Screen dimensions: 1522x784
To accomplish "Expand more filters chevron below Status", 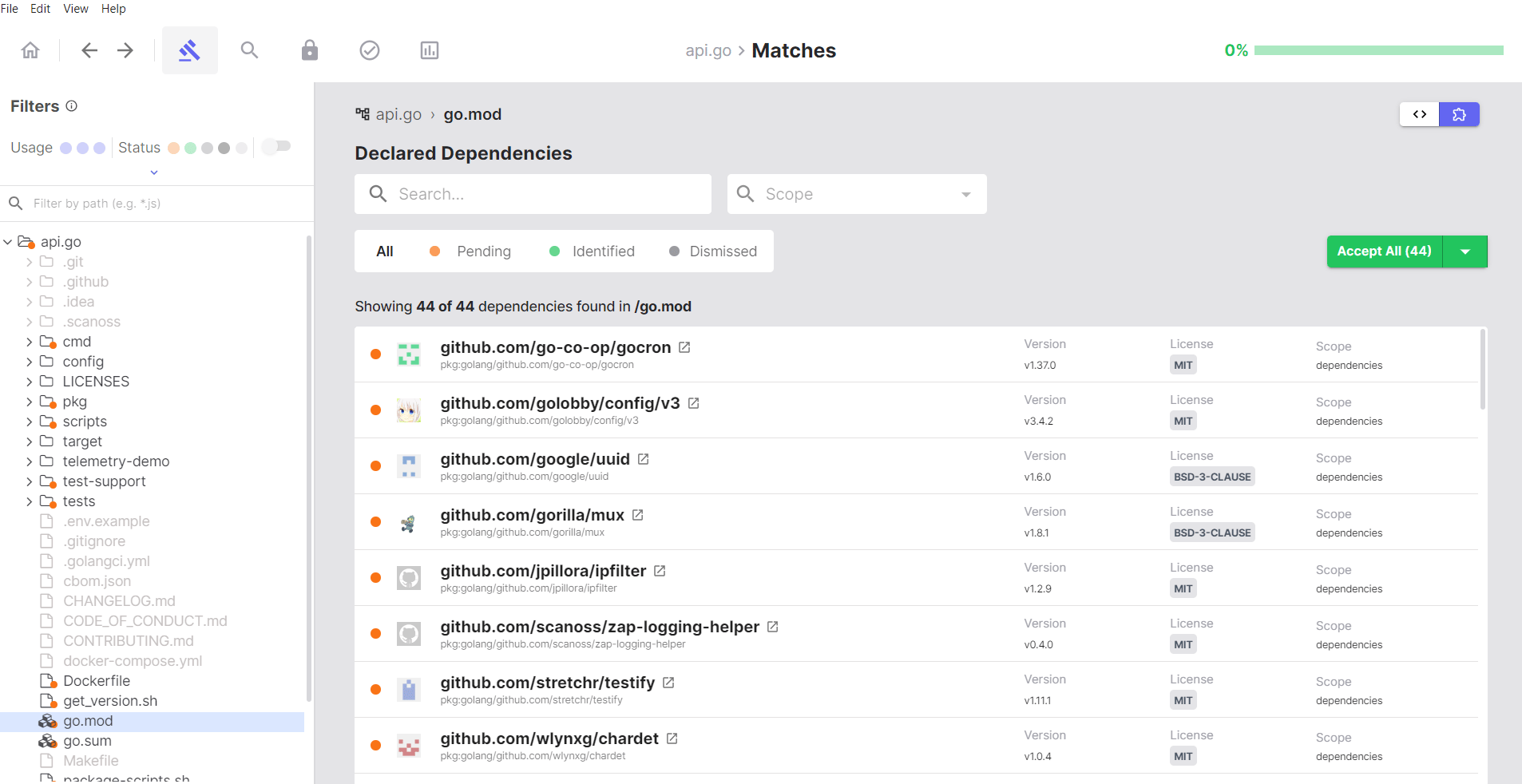I will tap(154, 172).
